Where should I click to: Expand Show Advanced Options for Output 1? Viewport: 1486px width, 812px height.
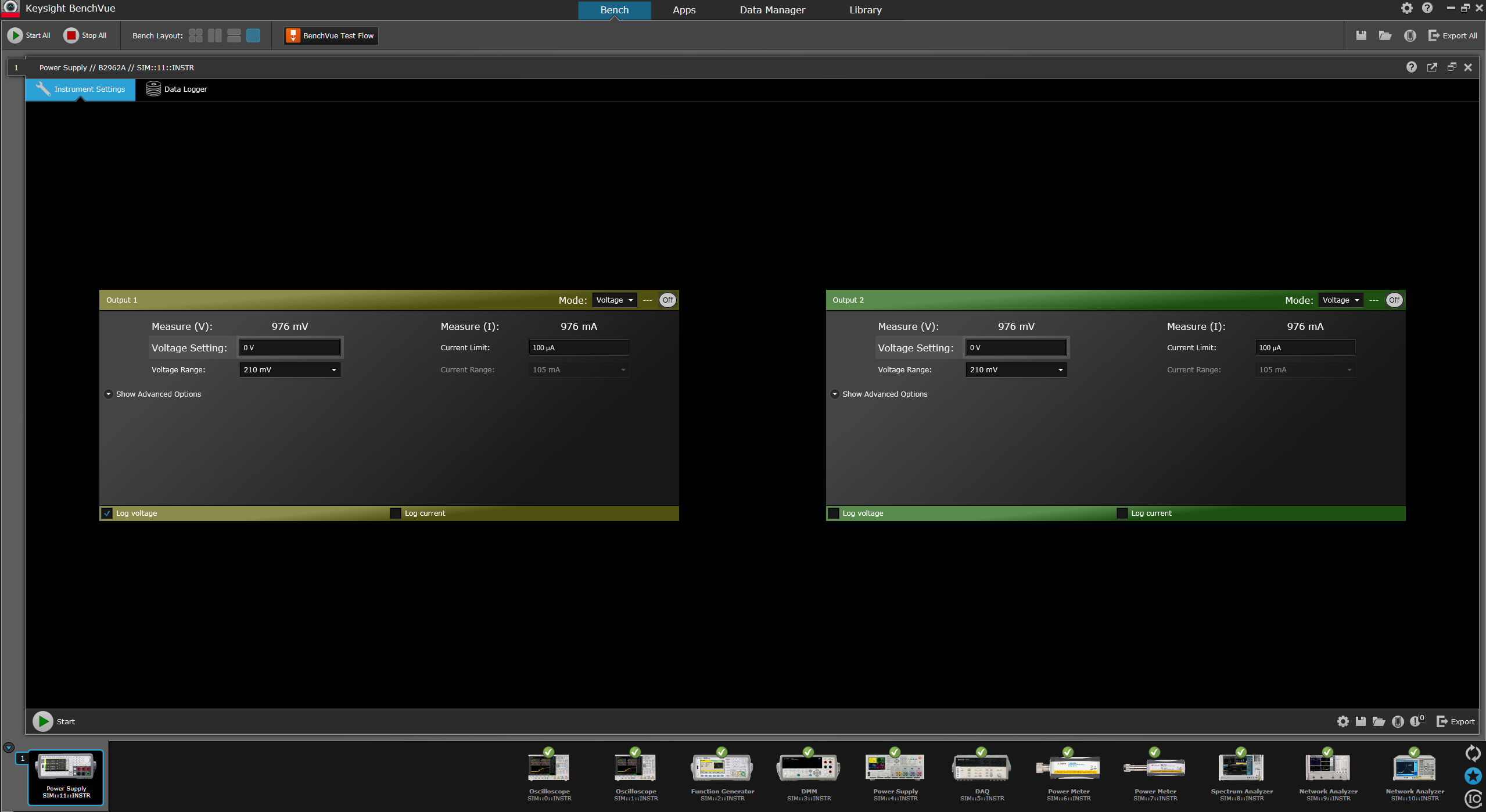109,394
